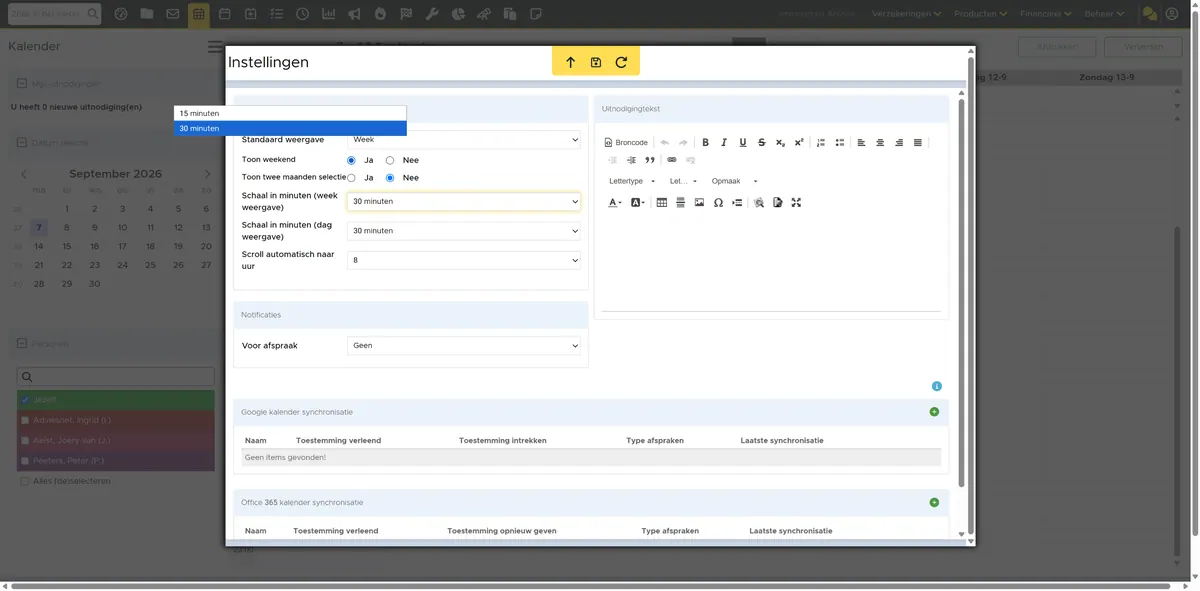1200x591 pixels.
Task: Insert a link in the editor
Action: click(672, 160)
